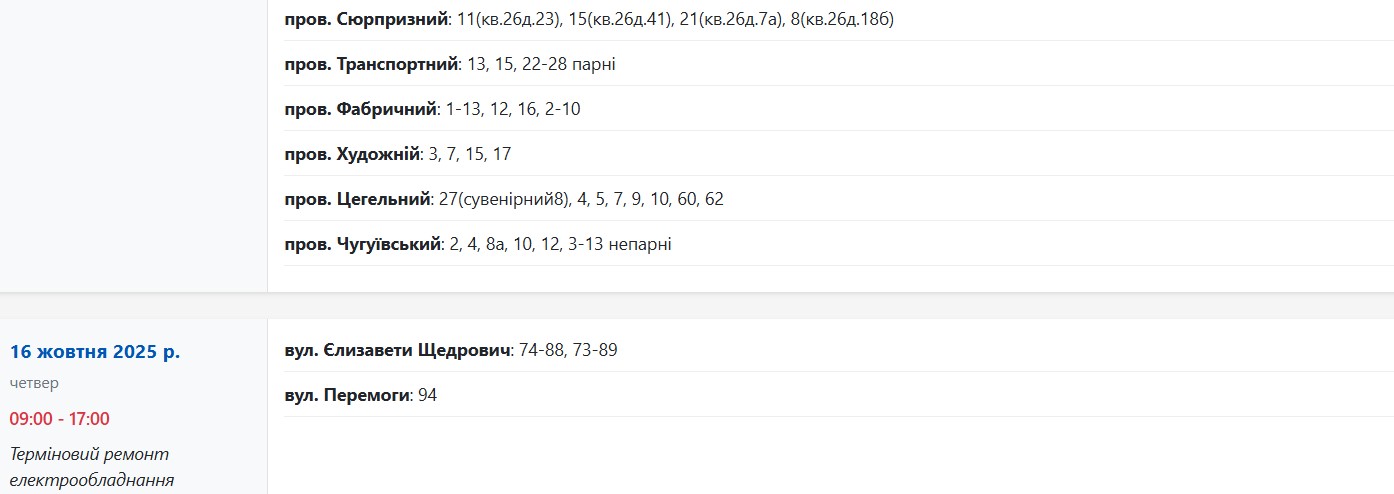Screen dimensions: 1394x494
Task: Click the 'вул. Єлизавети Щедрович' street name
Action: pyautogui.click(x=398, y=350)
